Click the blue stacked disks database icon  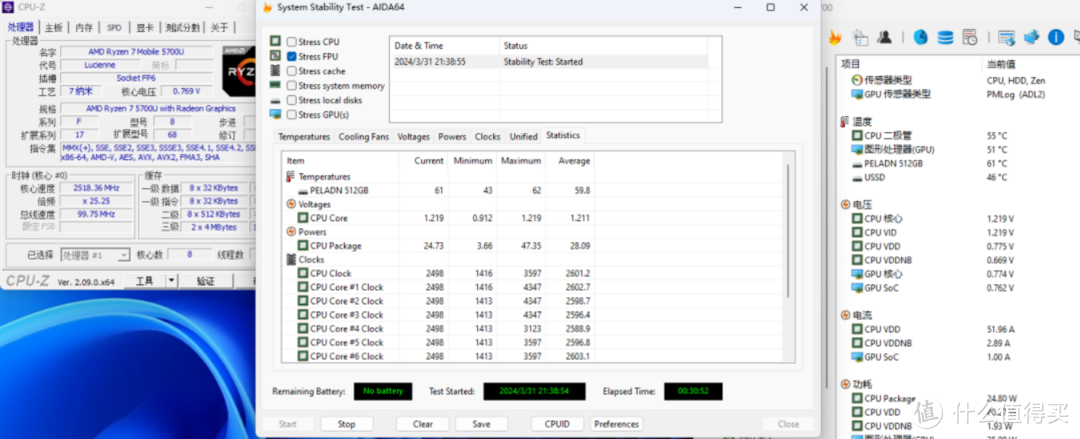(x=945, y=37)
